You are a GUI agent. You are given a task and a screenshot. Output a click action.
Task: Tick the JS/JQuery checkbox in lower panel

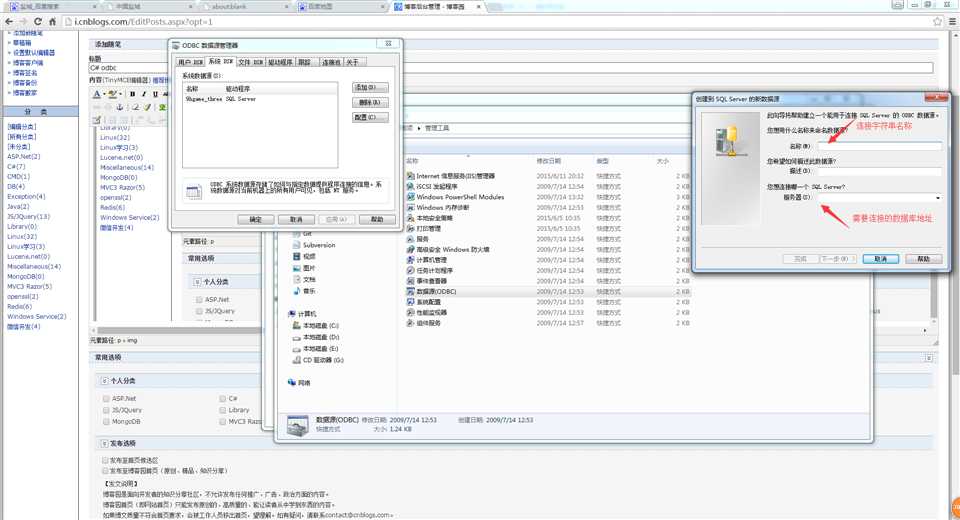[x=107, y=410]
